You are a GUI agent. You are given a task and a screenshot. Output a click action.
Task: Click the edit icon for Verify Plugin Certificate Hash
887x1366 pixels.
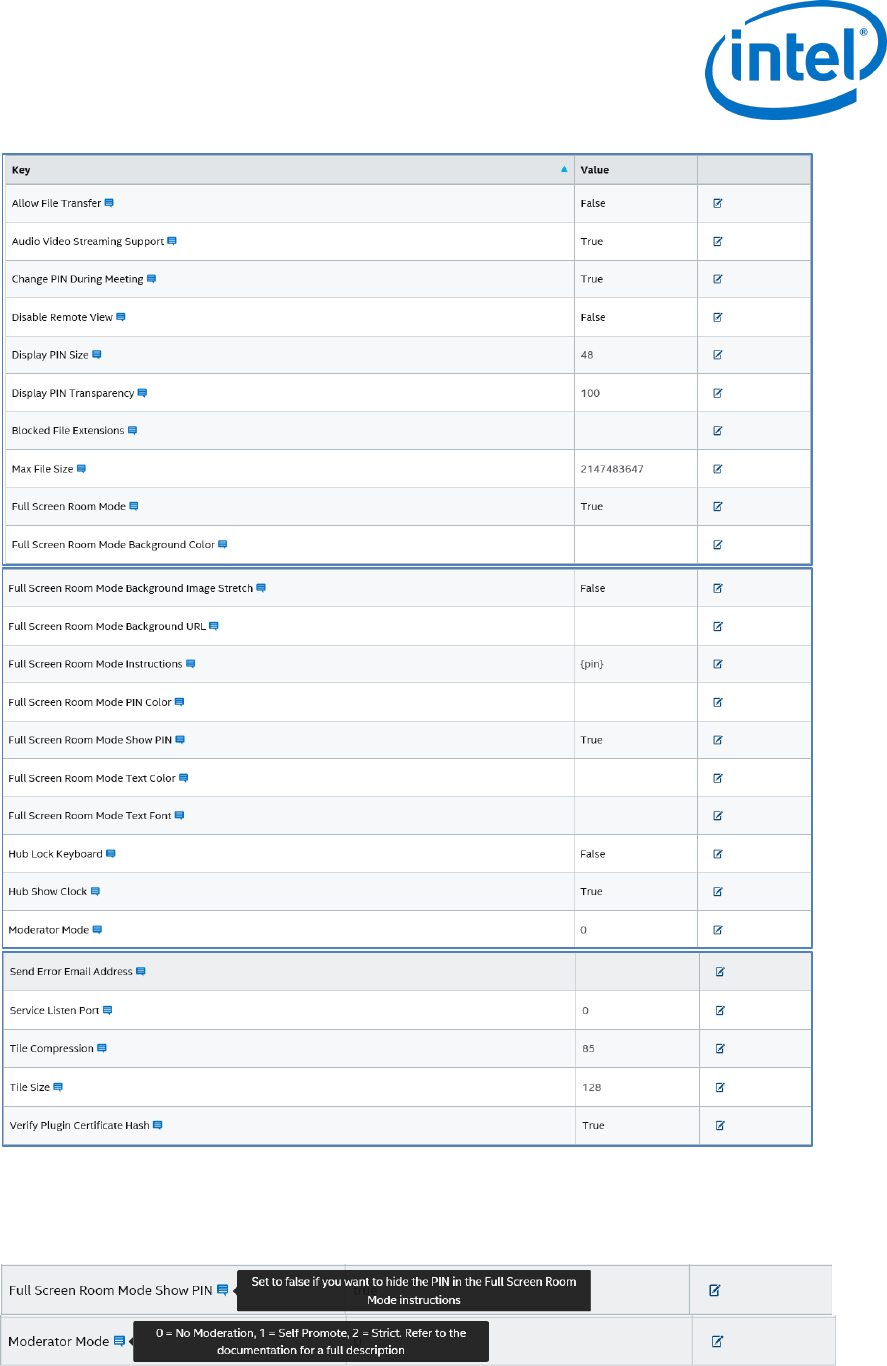tap(720, 1125)
